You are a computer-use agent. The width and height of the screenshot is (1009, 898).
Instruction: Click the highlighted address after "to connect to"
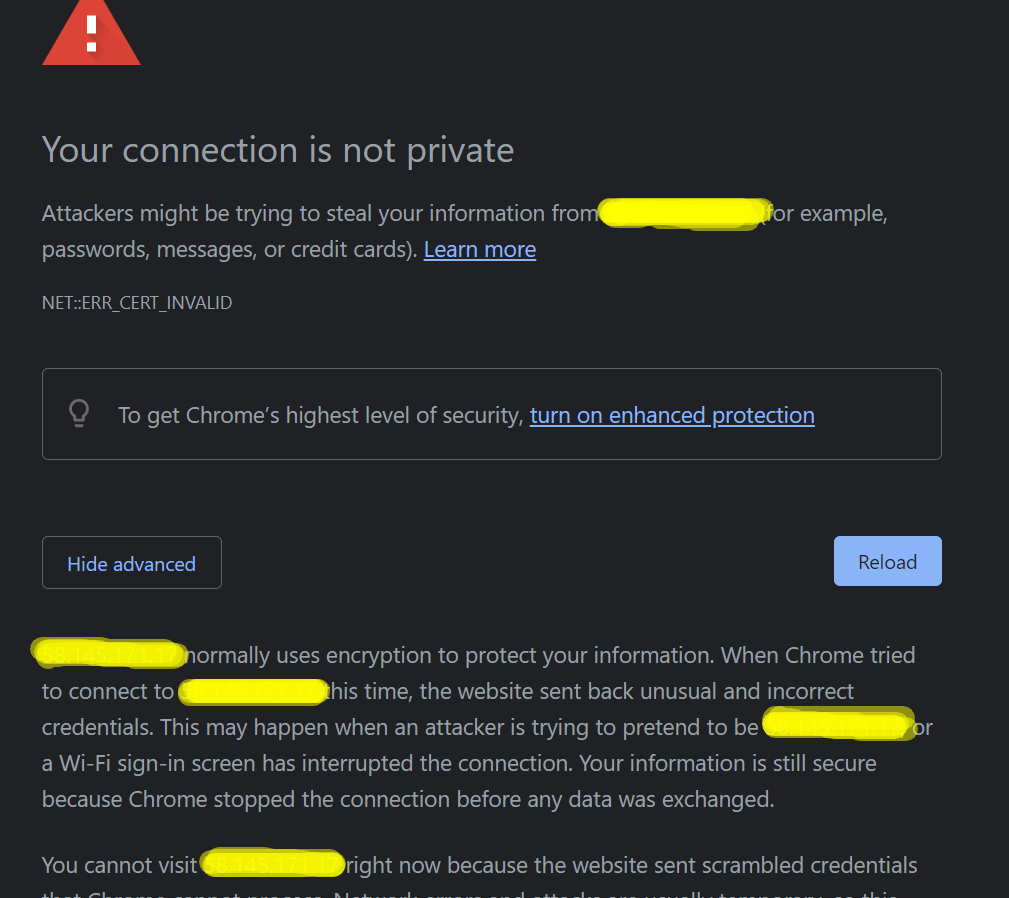(x=254, y=691)
